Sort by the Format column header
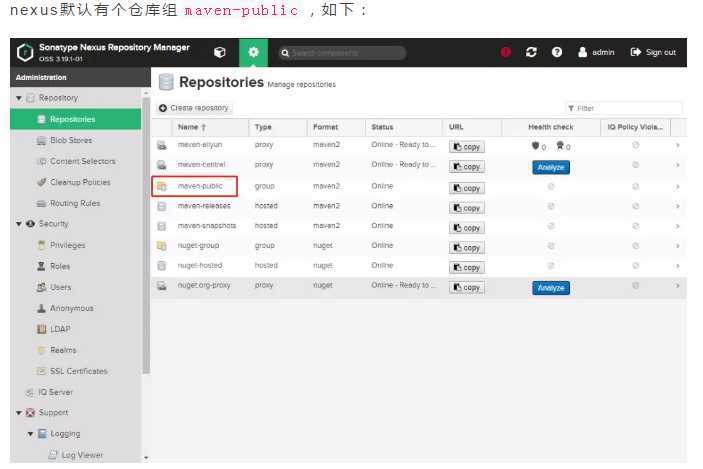The image size is (703, 469). click(336, 127)
